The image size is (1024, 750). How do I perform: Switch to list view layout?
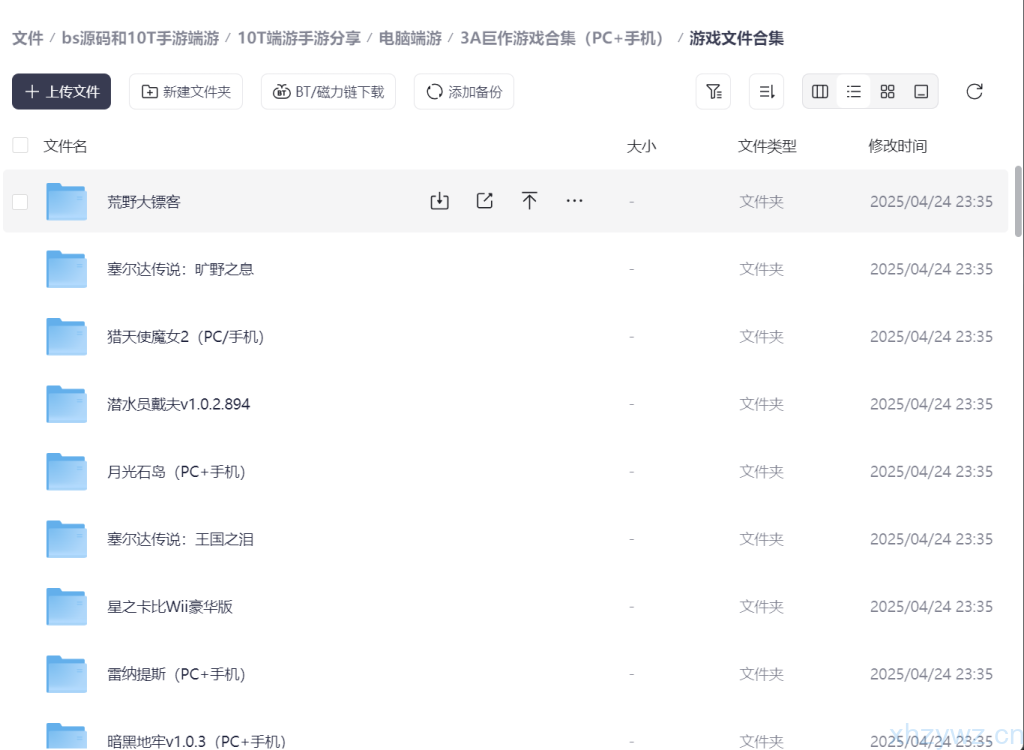pos(854,92)
